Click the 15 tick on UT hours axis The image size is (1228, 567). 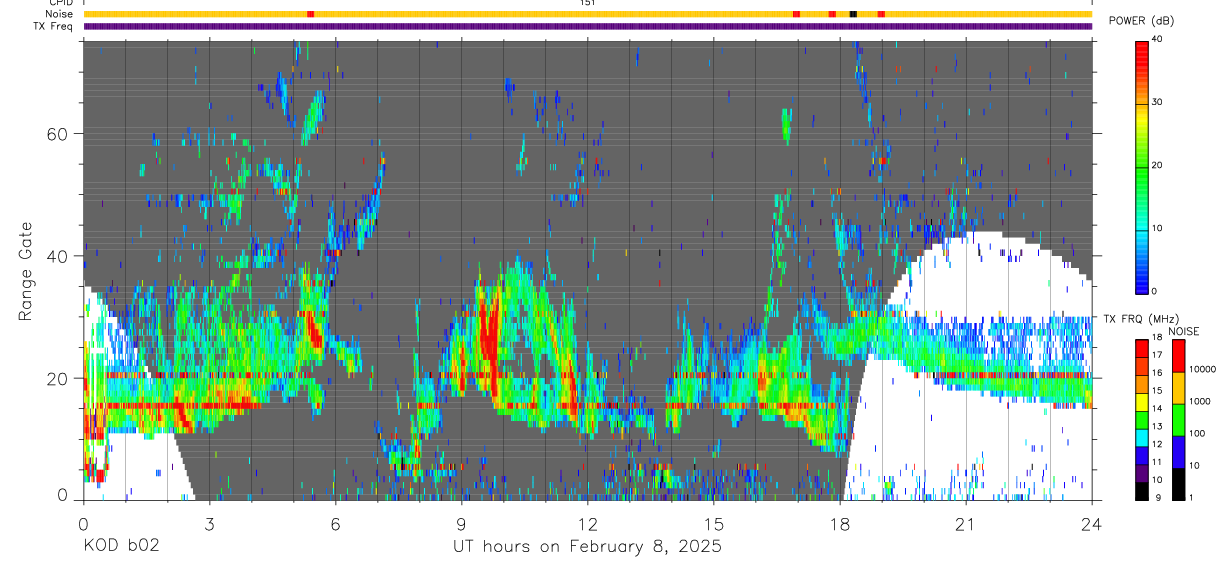pos(713,523)
